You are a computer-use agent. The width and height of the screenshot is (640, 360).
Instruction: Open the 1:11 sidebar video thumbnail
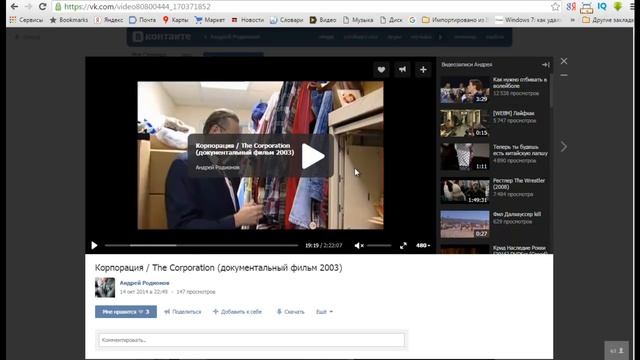464,157
